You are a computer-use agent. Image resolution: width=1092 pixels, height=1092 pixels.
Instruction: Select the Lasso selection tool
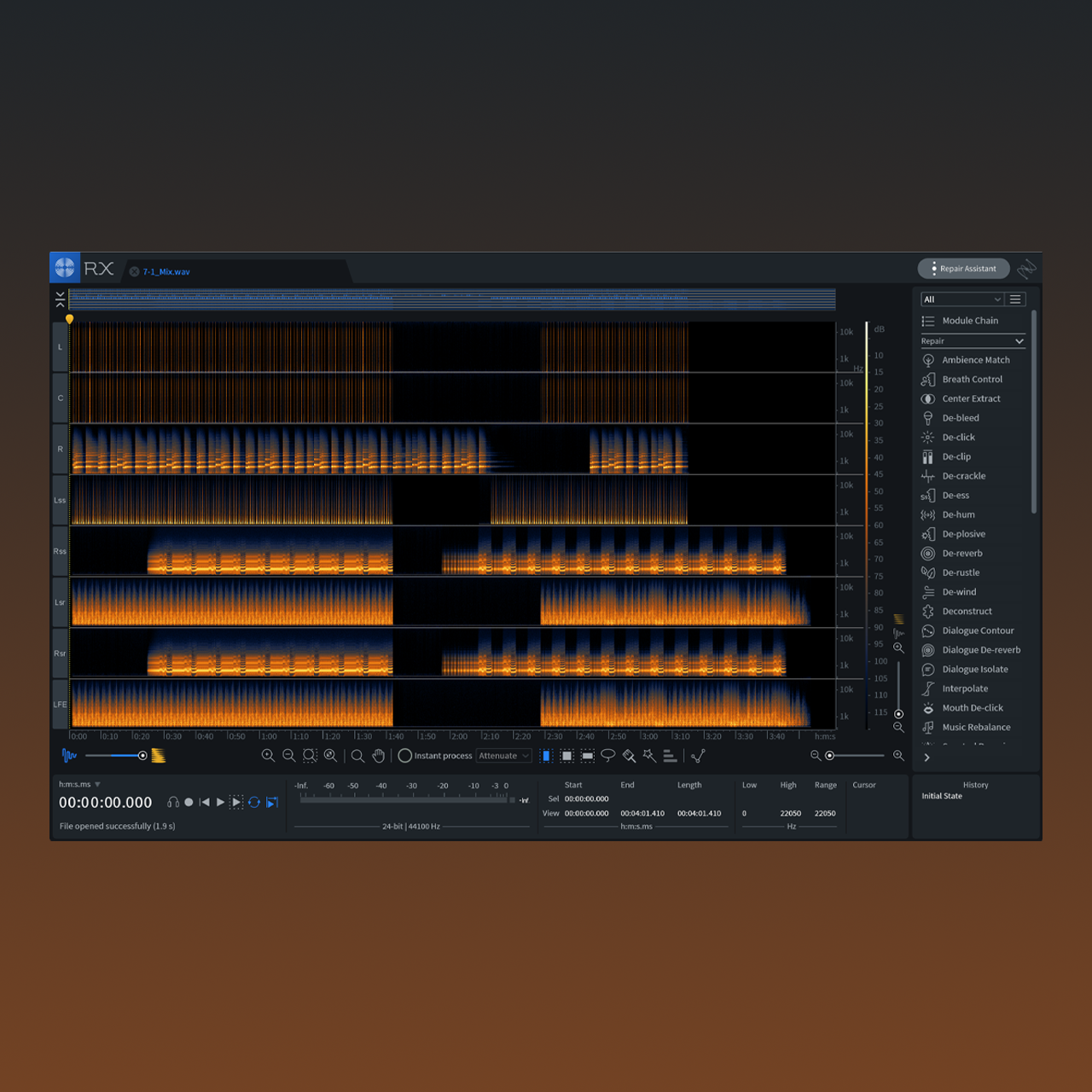(608, 756)
